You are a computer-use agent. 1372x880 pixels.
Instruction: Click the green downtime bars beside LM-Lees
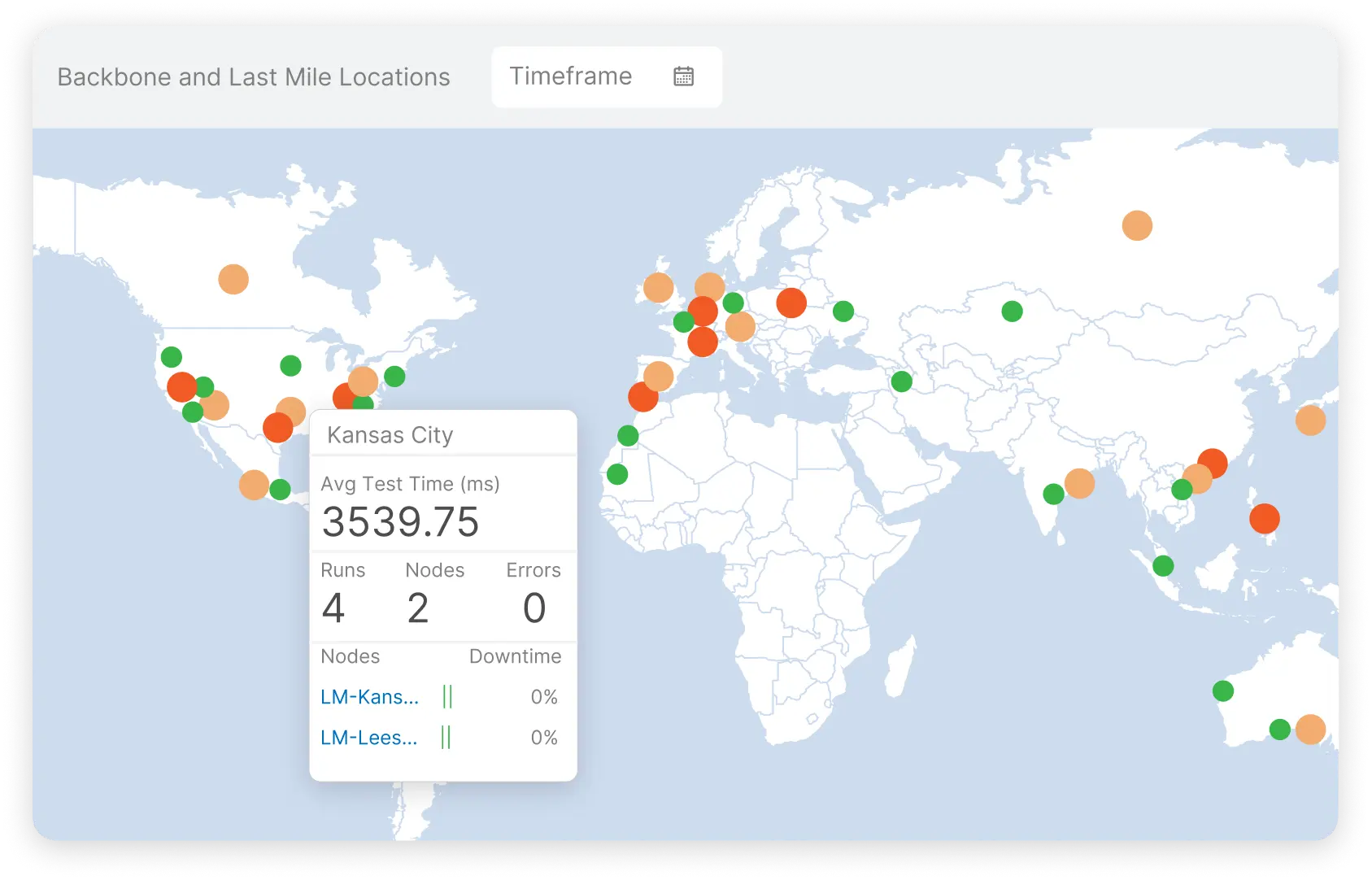click(446, 737)
